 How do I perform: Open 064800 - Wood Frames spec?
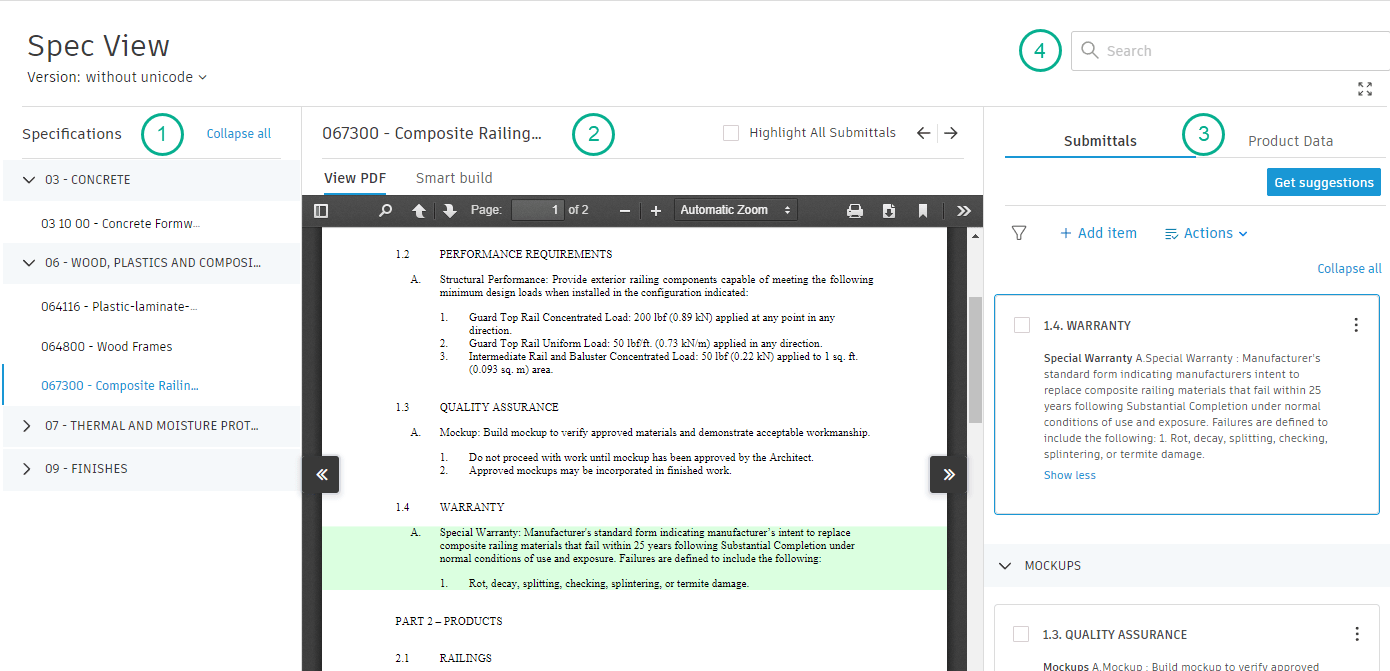point(107,346)
